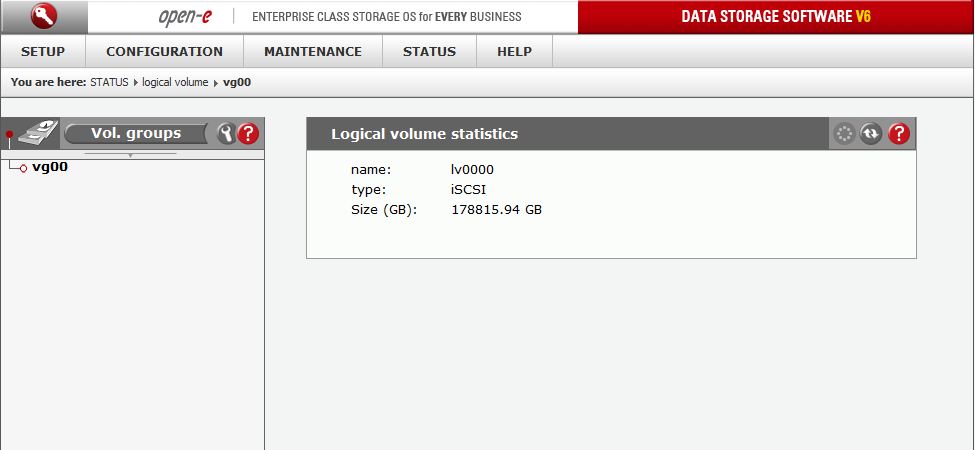Open the CONFIGURATION menu
The image size is (975, 450).
coord(164,52)
